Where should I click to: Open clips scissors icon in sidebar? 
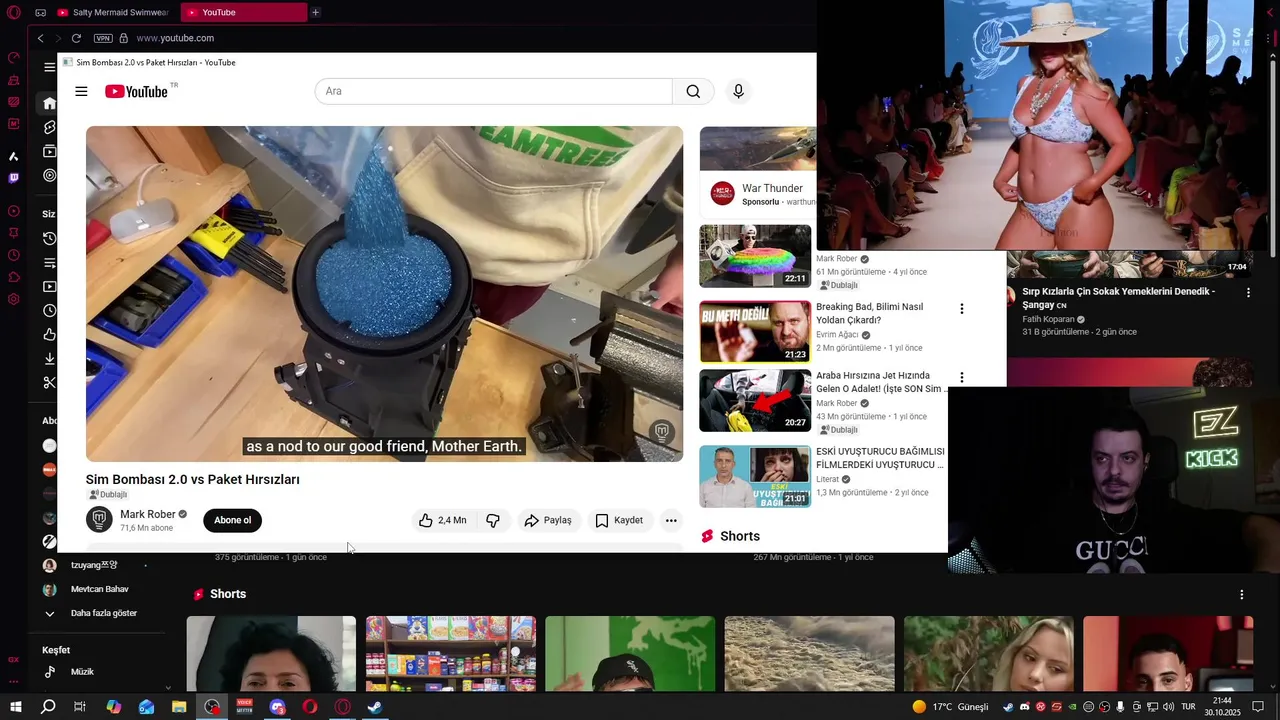[x=49, y=383]
